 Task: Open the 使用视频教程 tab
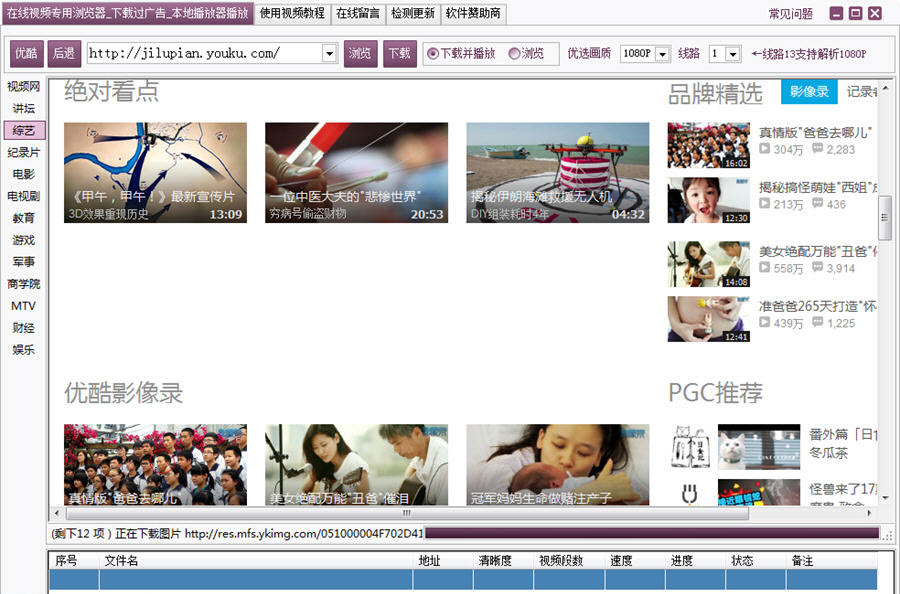click(x=292, y=13)
